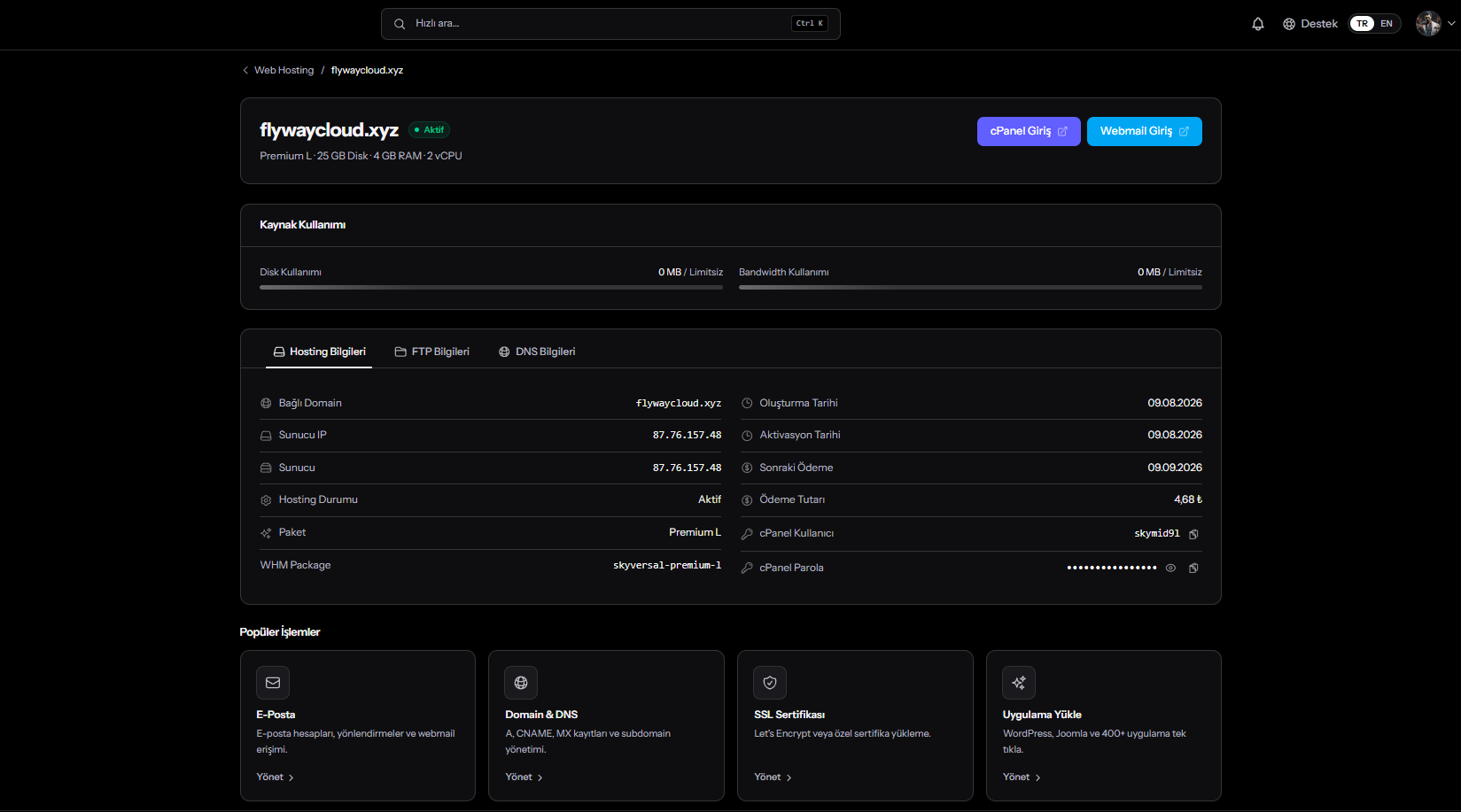This screenshot has height=812, width=1461.
Task: Focus the Hızlı ara search field
Action: pos(610,24)
